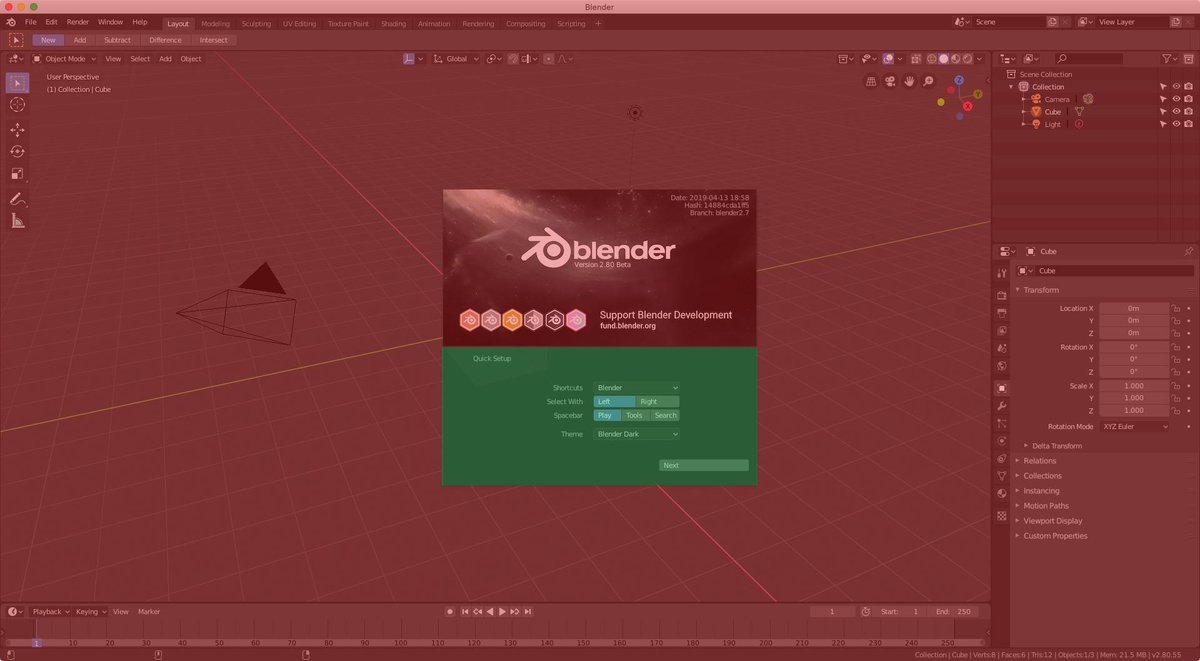Pin the Cube properties panel
Image resolution: width=1200 pixels, height=661 pixels.
1188,251
